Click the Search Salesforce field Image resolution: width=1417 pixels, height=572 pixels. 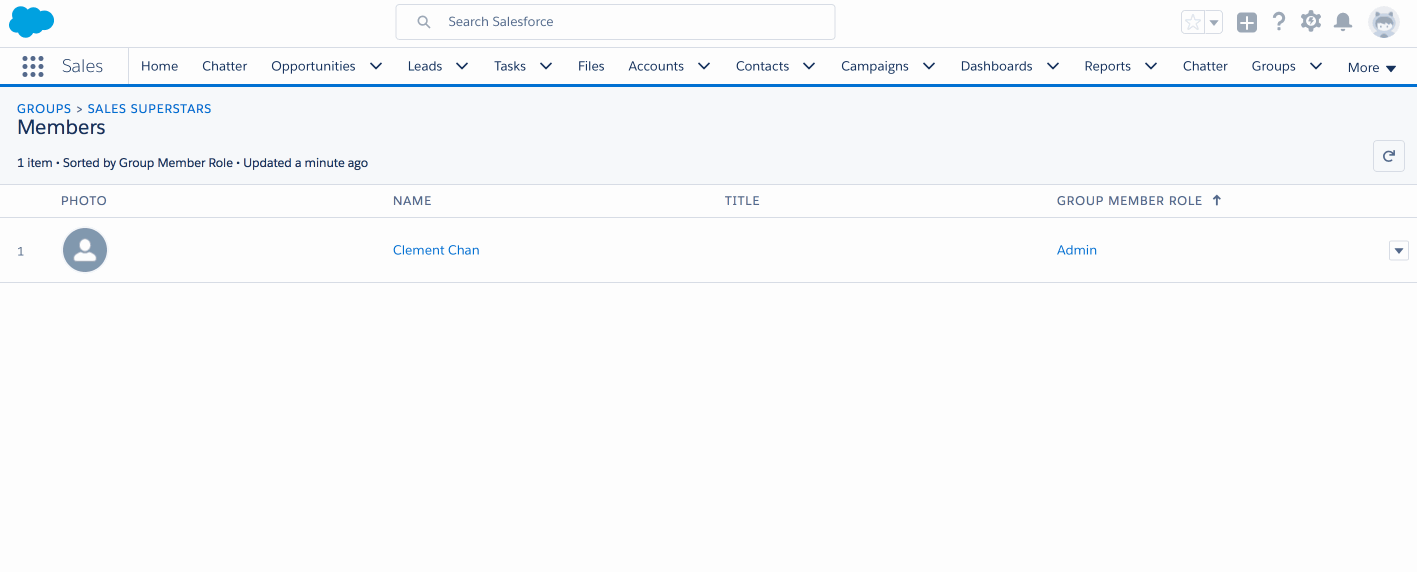point(615,22)
